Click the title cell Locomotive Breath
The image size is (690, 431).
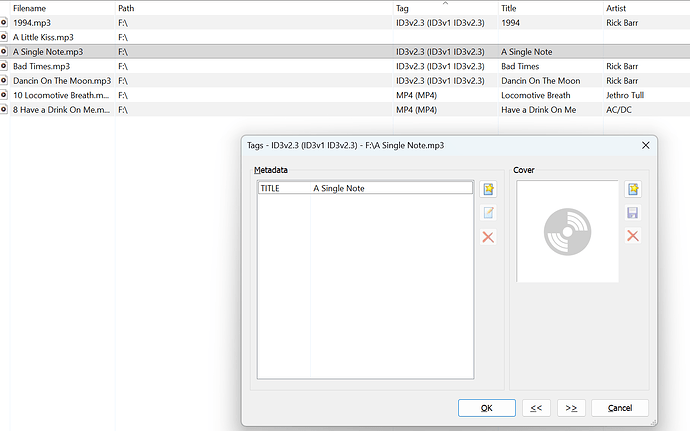tap(536, 96)
